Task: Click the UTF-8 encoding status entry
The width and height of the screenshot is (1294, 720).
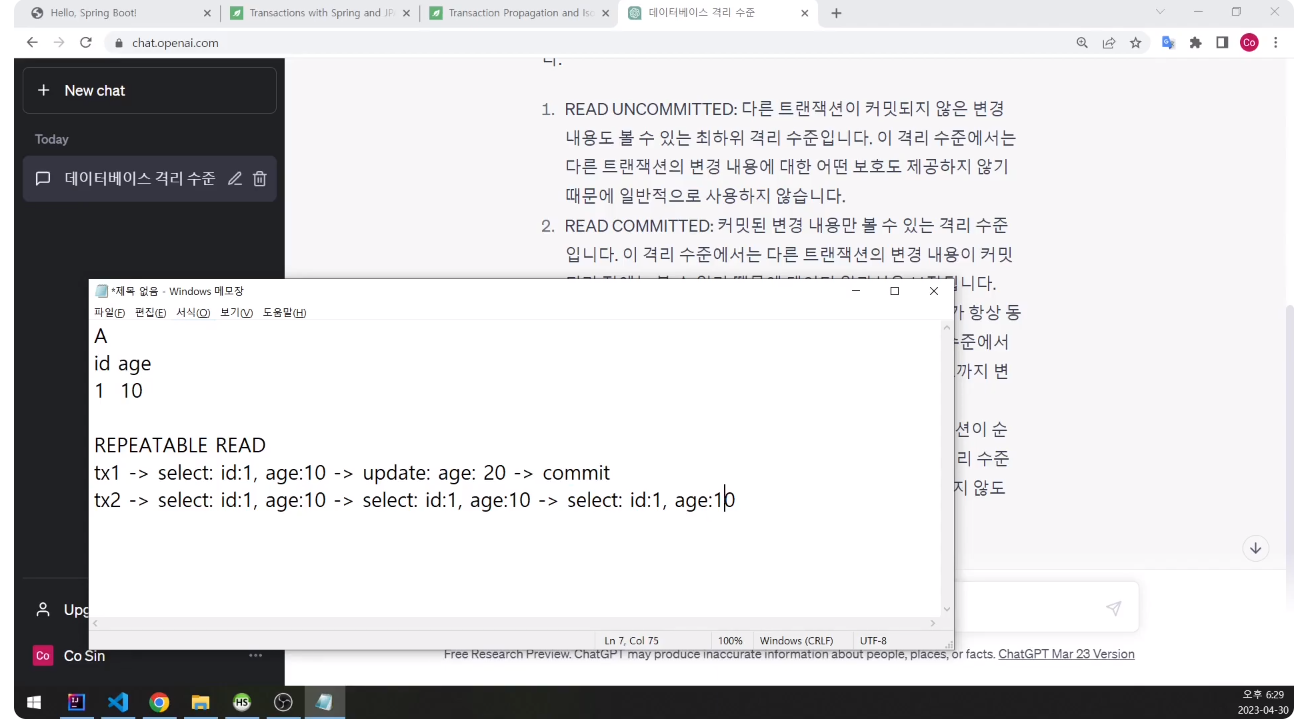Action: click(873, 640)
